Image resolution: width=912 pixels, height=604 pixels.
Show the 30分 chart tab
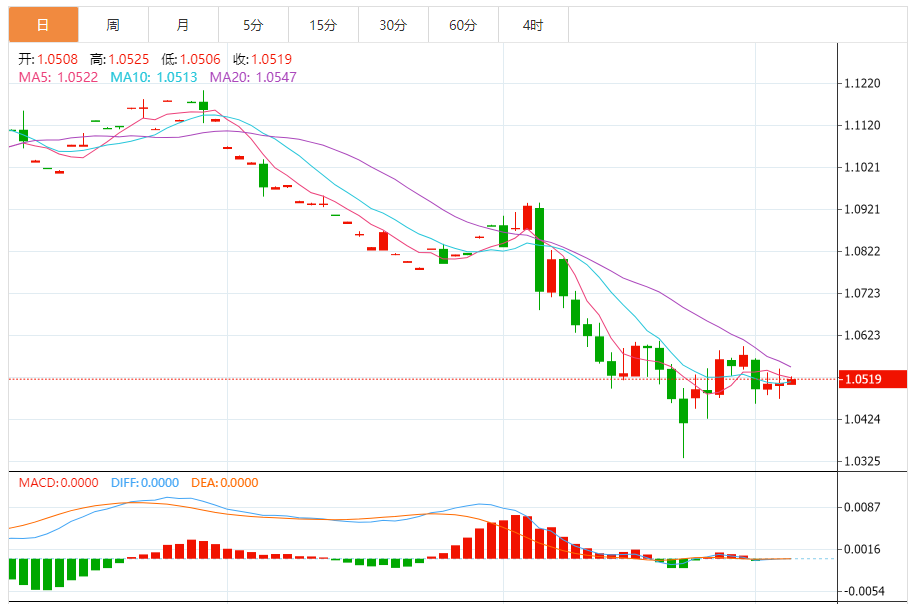(x=393, y=25)
